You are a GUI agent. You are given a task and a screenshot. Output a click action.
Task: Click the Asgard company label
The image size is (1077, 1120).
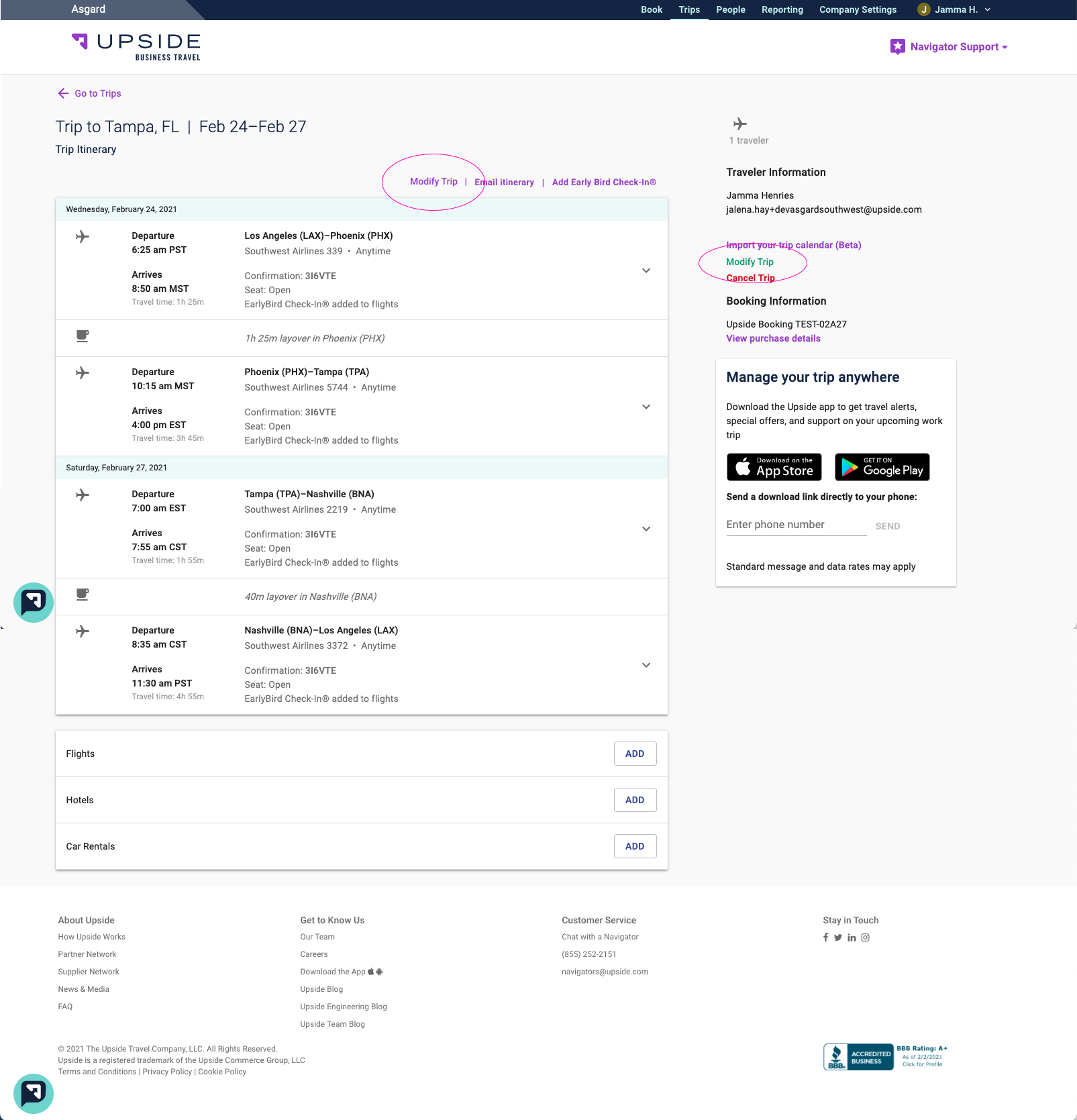pyautogui.click(x=89, y=9)
